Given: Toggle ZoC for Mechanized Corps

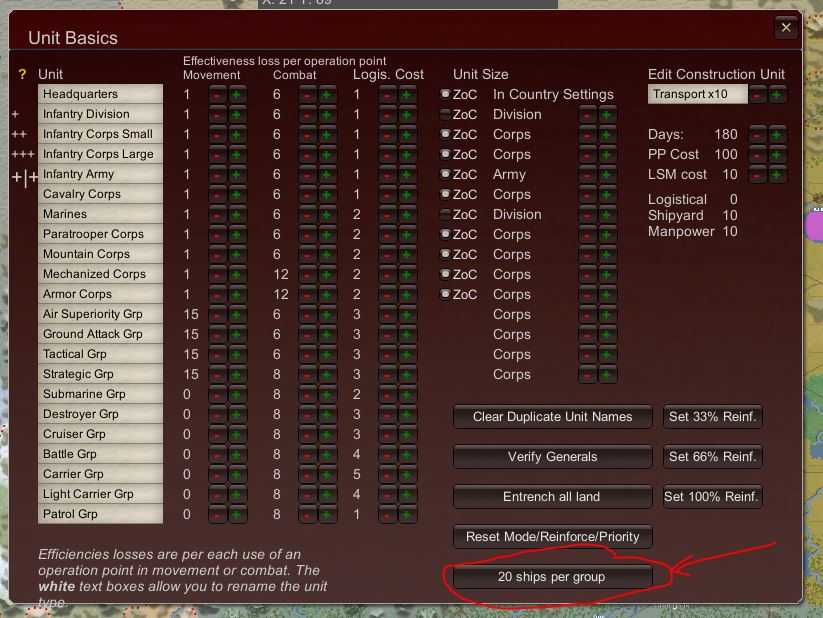Looking at the screenshot, I should coord(445,274).
